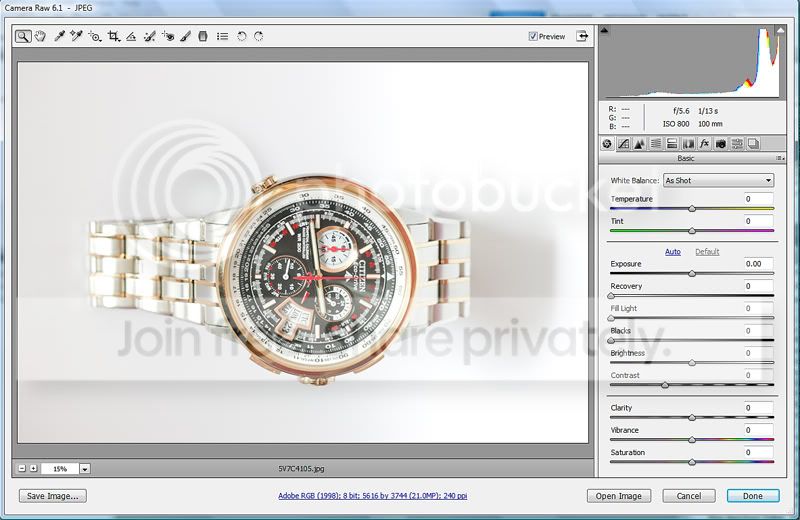The width and height of the screenshot is (800, 520).
Task: Pick the White Balance eyedropper tool
Action: [59, 36]
